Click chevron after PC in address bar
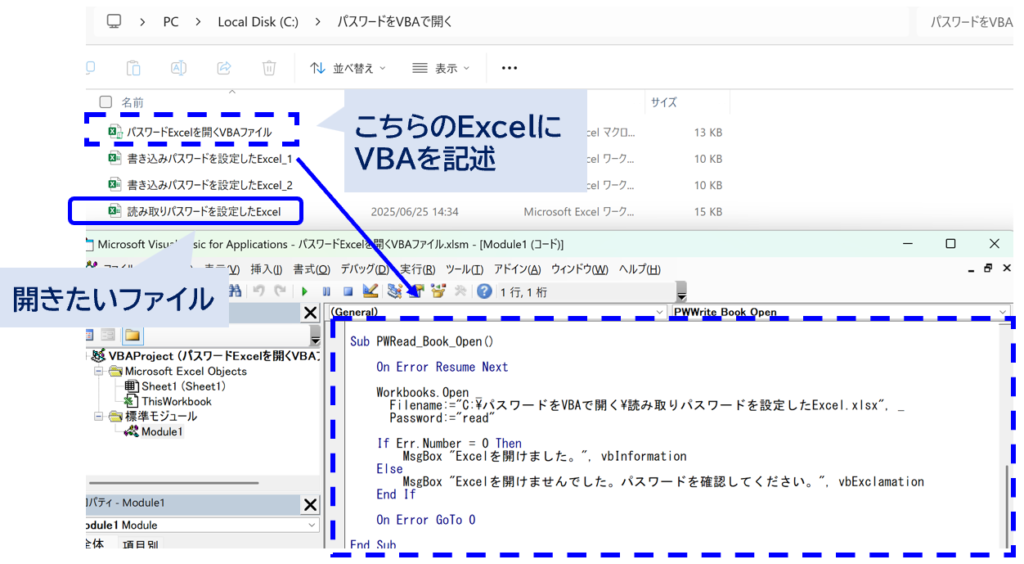Screen dimensions: 1024x564 (198, 22)
